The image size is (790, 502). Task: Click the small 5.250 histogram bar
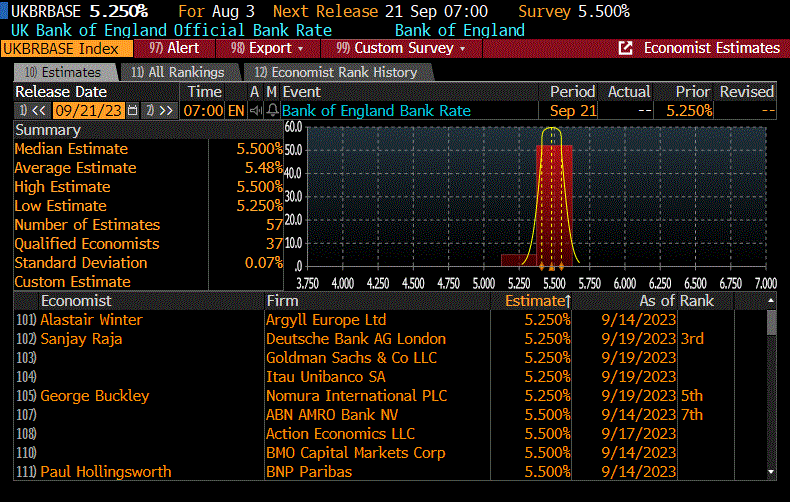[518, 260]
